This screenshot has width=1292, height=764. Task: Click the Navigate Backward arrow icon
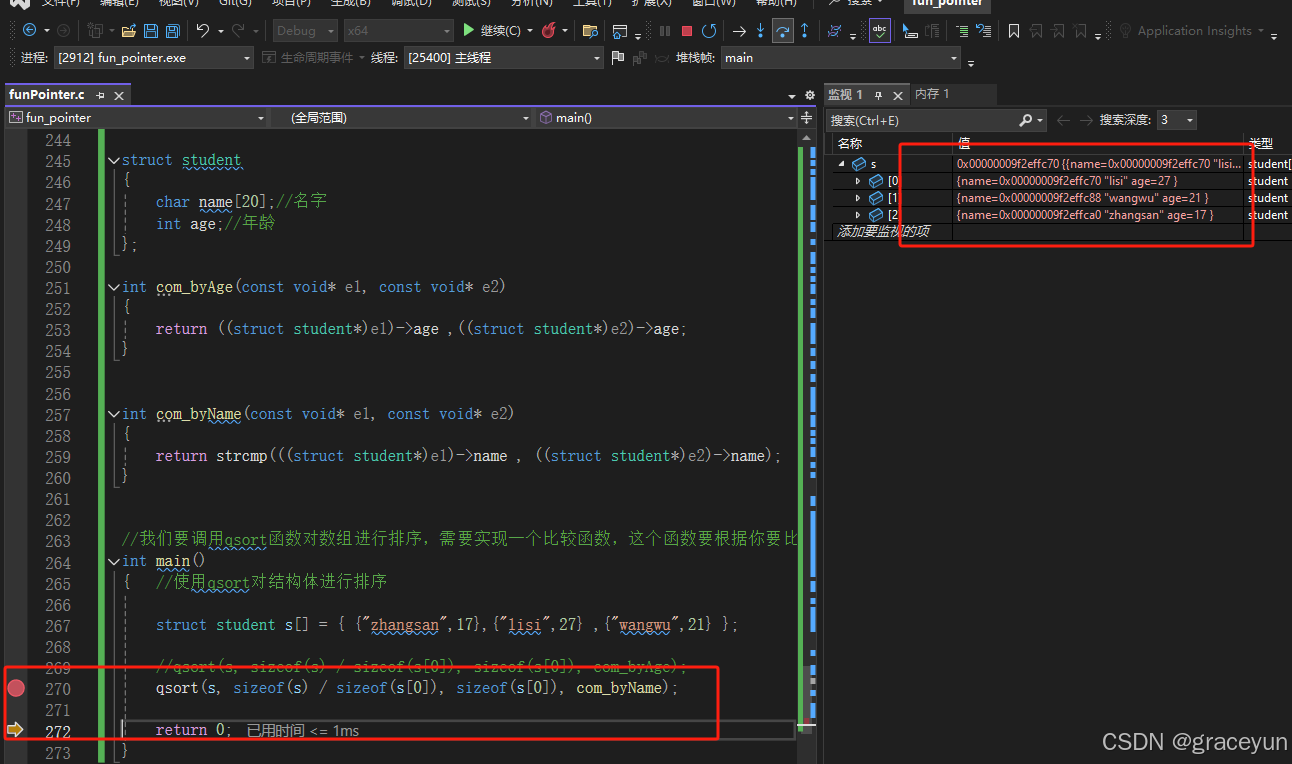27,31
